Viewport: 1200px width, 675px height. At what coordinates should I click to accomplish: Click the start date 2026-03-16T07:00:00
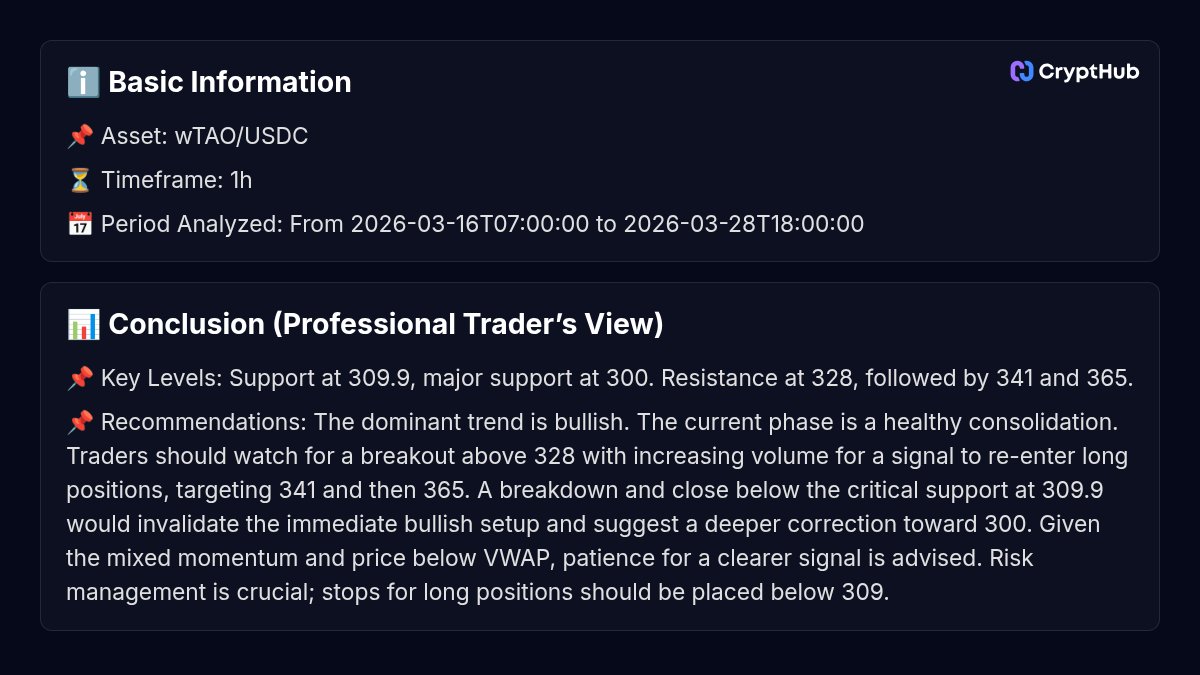click(469, 224)
